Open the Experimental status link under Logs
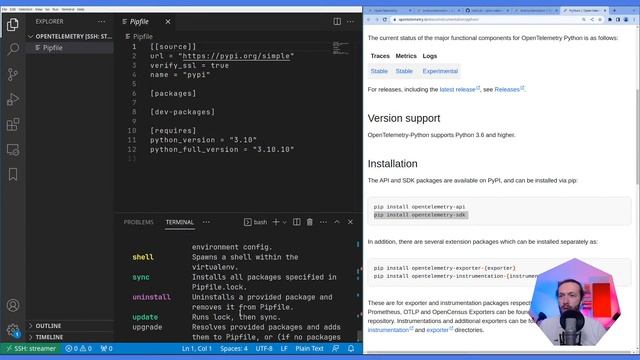The image size is (640, 360). tap(440, 71)
